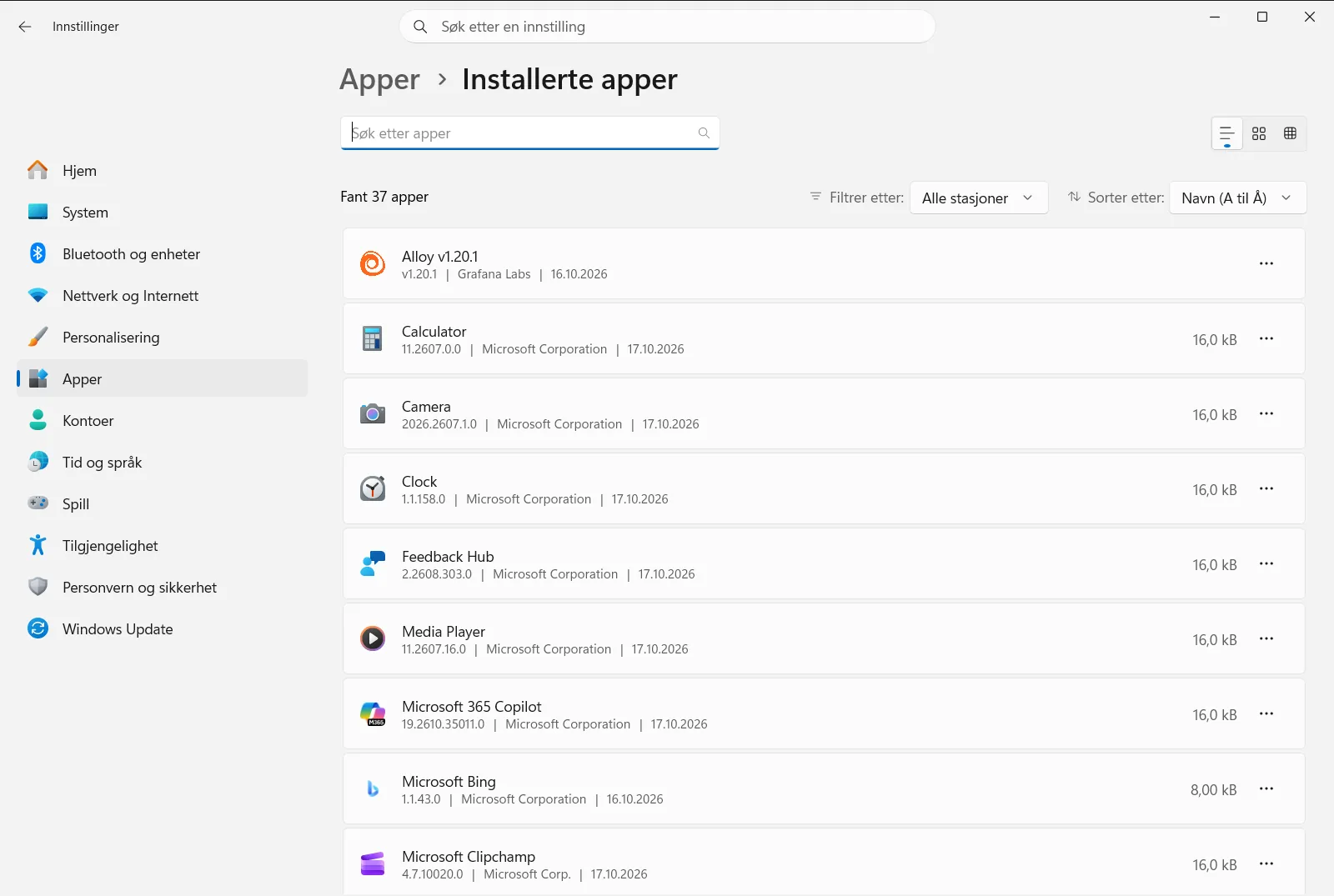Viewport: 1334px width, 896px height.
Task: Click the Clock app icon
Action: (373, 488)
